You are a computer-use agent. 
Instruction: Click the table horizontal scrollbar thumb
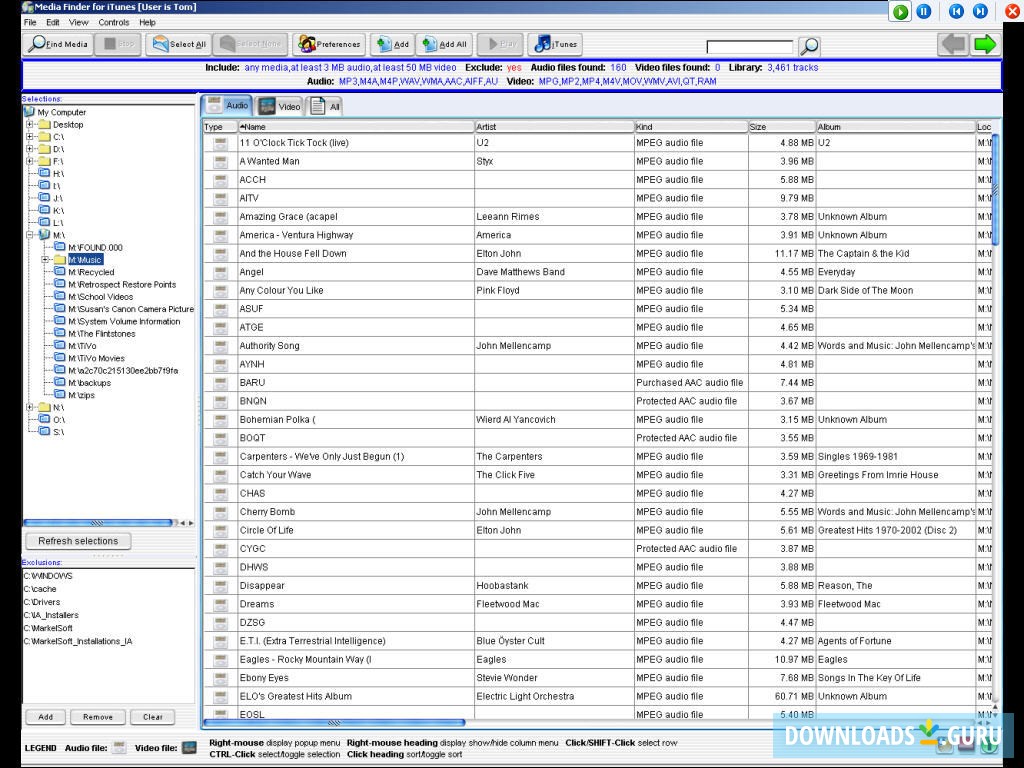[x=334, y=723]
